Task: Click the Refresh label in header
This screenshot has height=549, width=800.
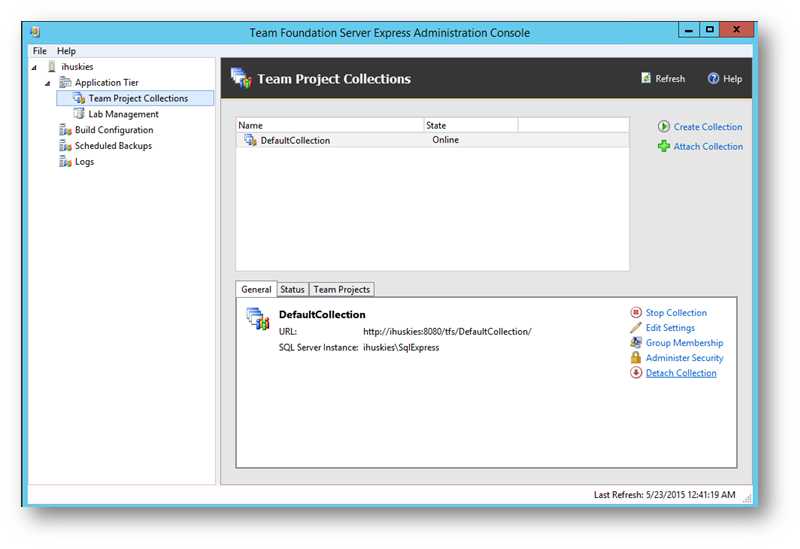Action: point(670,79)
